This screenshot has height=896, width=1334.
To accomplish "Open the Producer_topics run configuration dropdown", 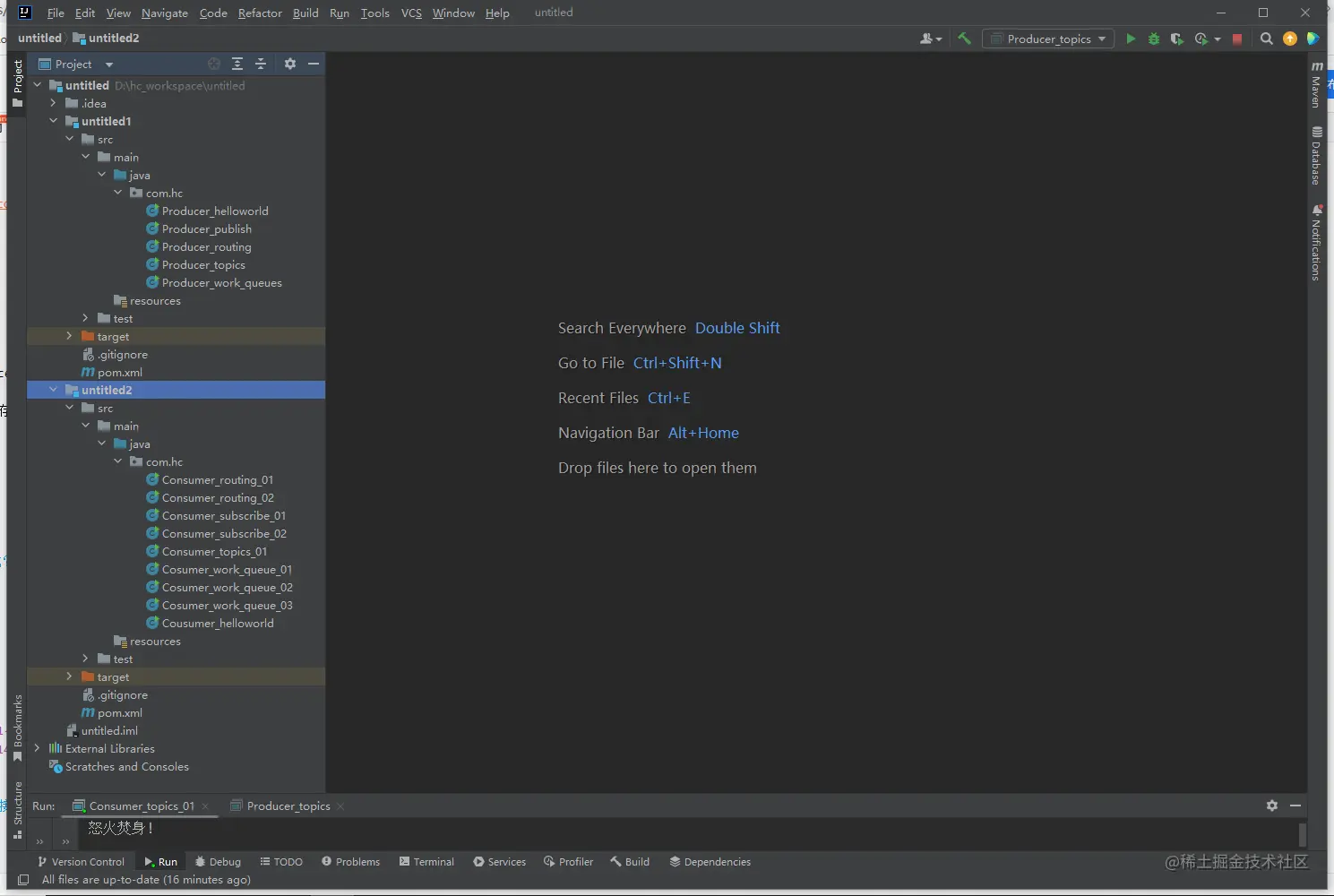I will click(x=1048, y=39).
